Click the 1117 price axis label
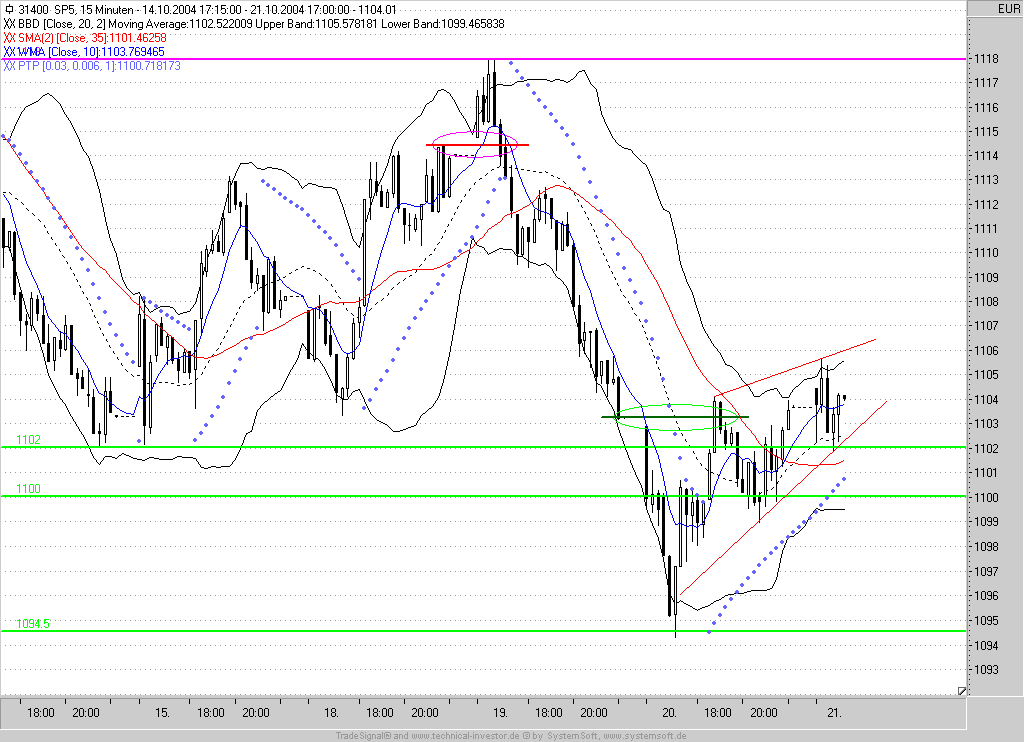The image size is (1024, 742). point(986,83)
